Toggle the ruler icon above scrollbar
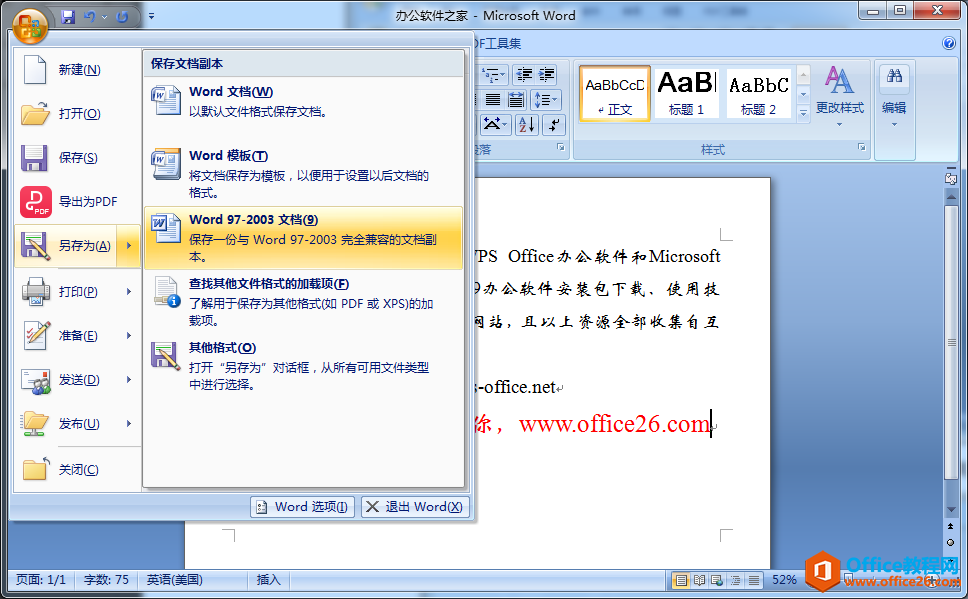Viewport: 968px width, 599px height. pyautogui.click(x=951, y=177)
